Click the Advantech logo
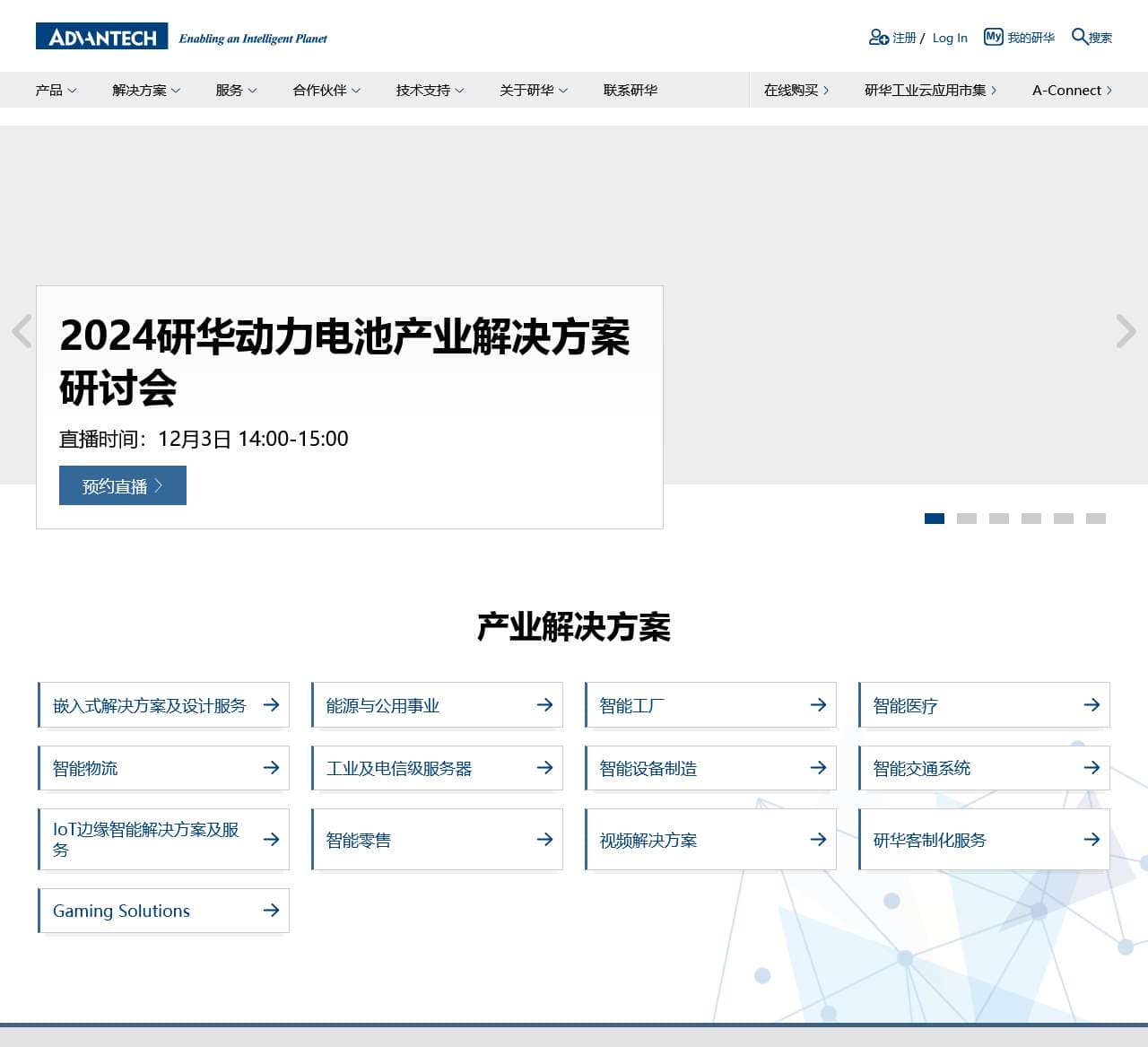Screen dimensions: 1148x1047 [102, 37]
